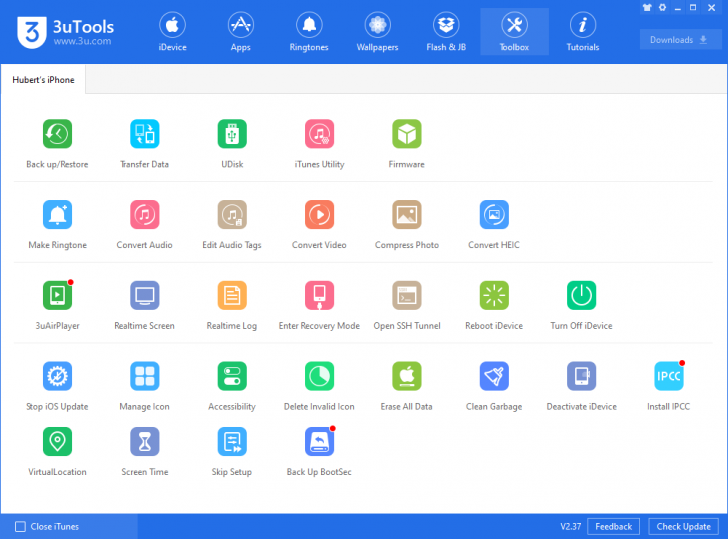728x539 pixels.
Task: Open the skin (shirt) icon in title bar
Action: [647, 7]
